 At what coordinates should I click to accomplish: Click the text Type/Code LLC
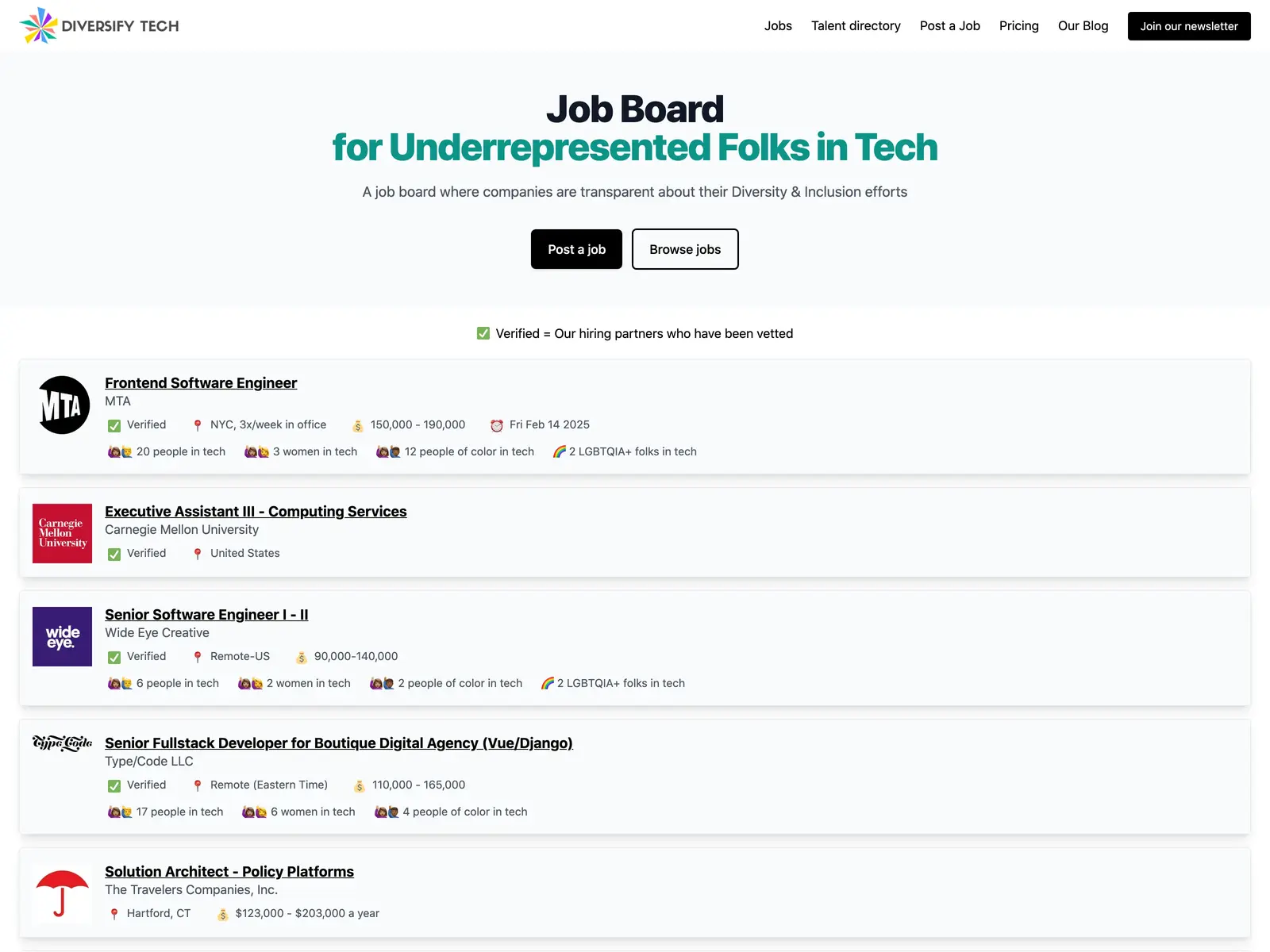pyautogui.click(x=149, y=762)
